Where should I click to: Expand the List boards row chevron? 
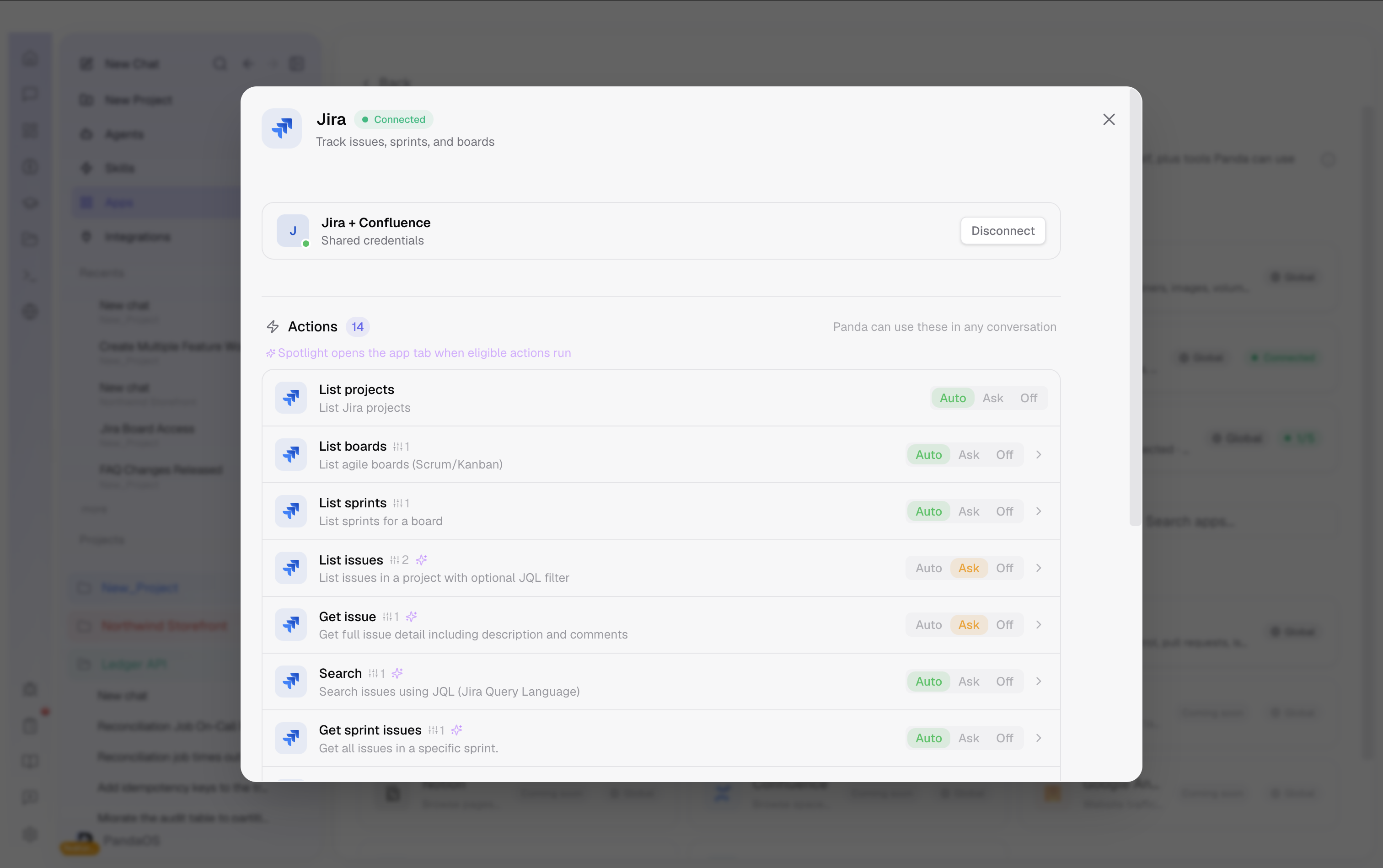(1039, 455)
